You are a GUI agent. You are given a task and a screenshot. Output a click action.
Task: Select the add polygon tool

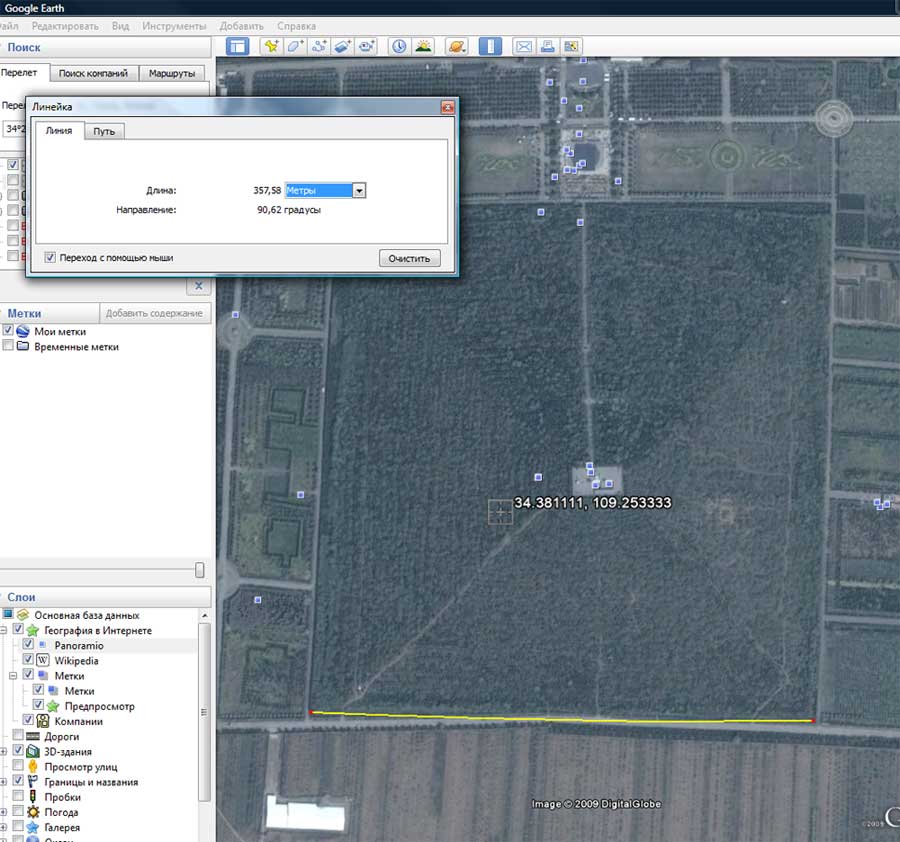pyautogui.click(x=295, y=46)
